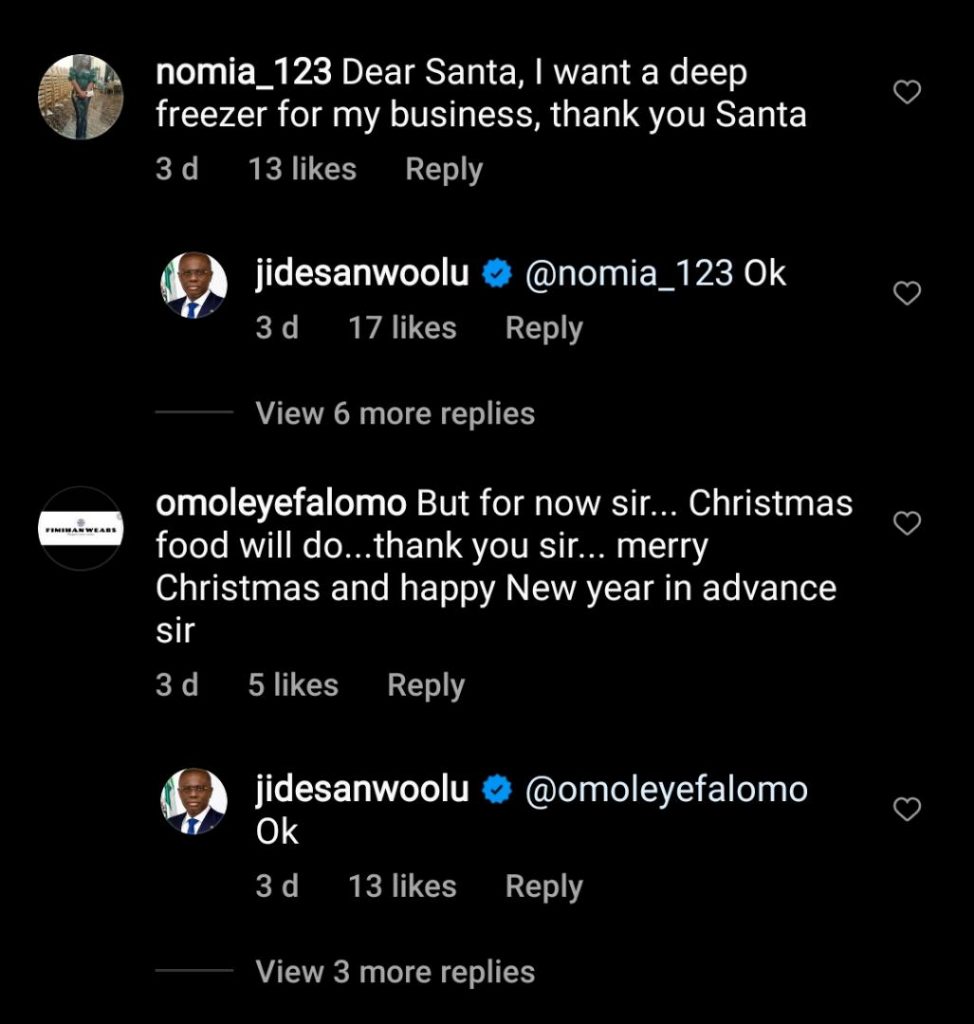
Task: View the 13 likes on nomia_123's comment
Action: pos(302,170)
